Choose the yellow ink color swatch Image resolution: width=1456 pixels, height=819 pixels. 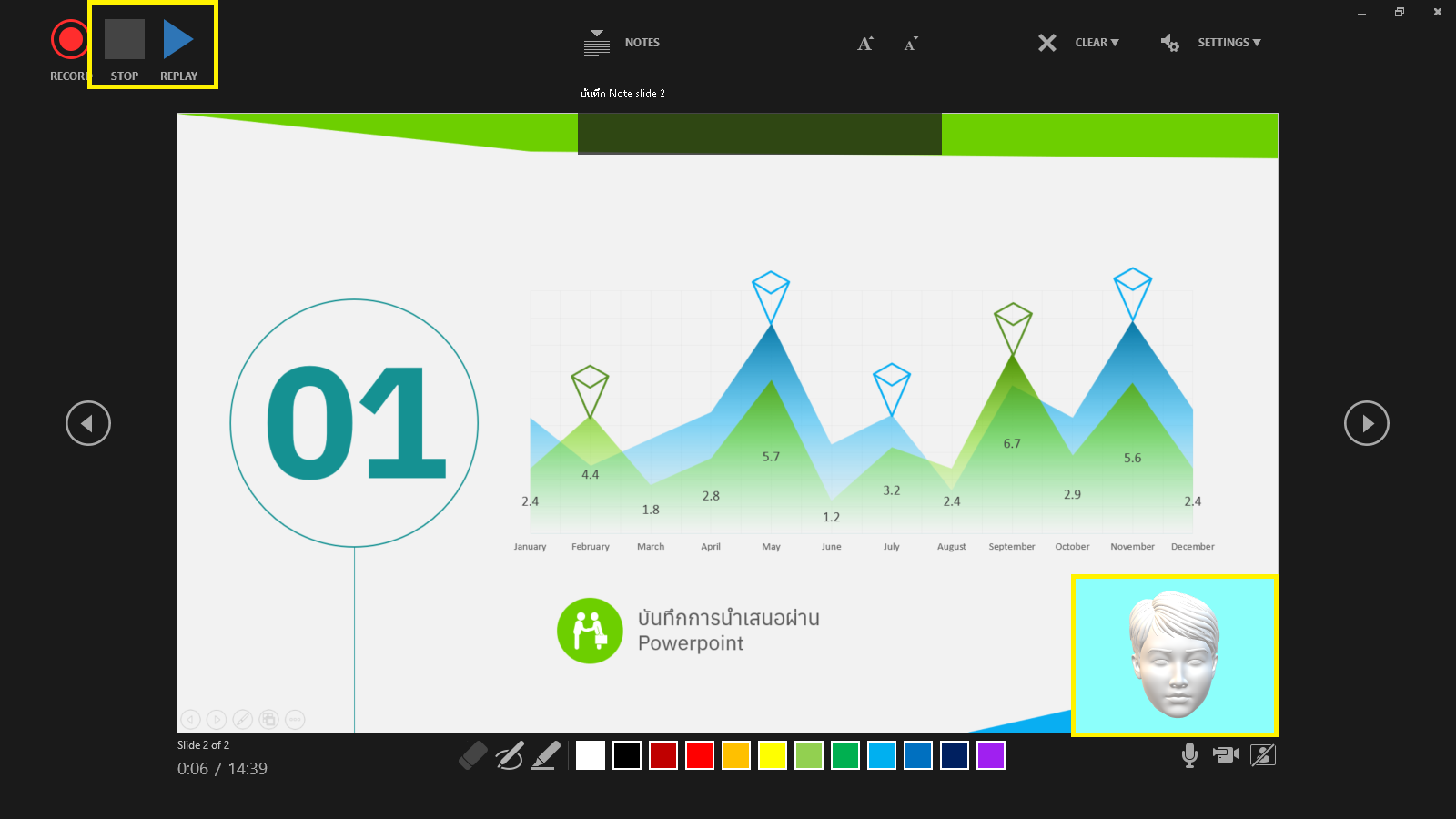pyautogui.click(x=772, y=755)
